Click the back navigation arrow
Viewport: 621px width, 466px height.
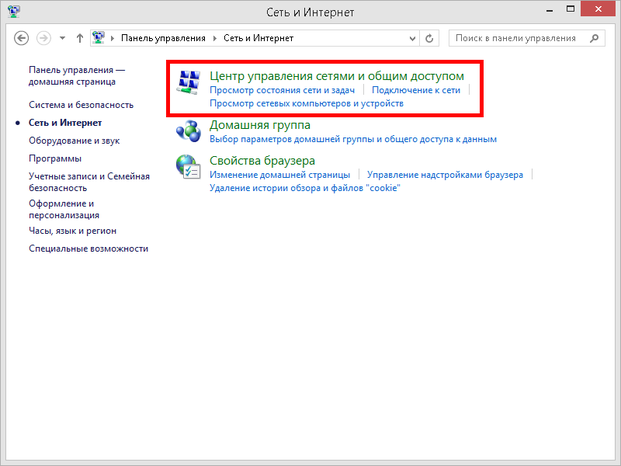21,38
